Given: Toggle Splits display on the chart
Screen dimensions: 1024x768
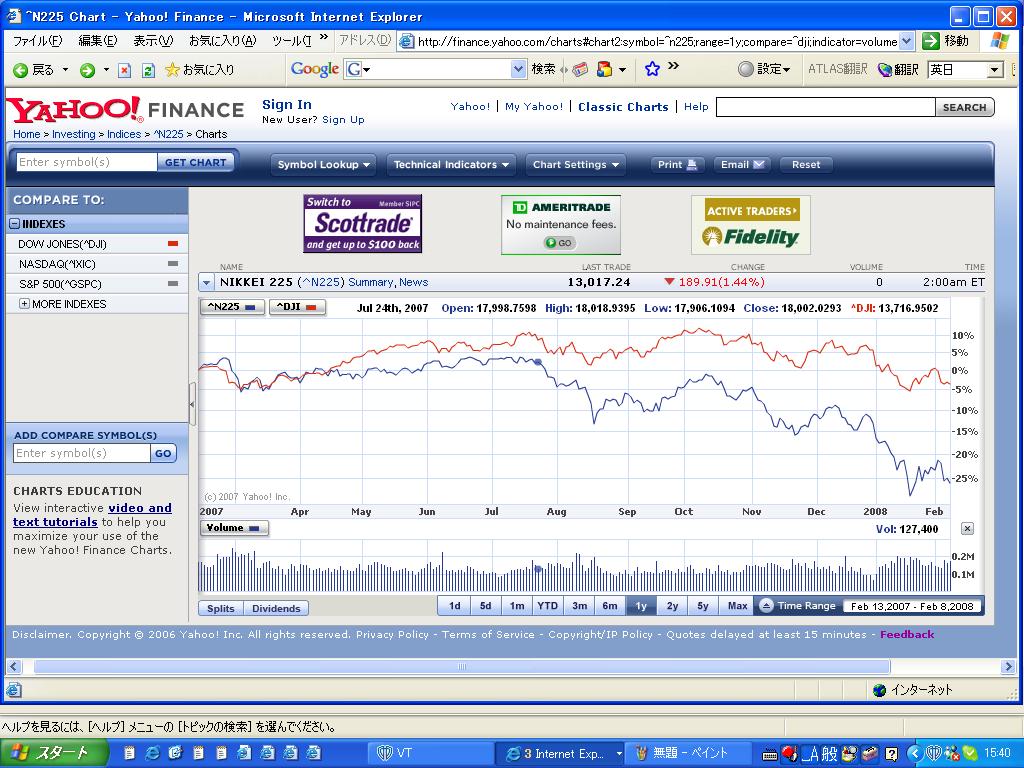Looking at the screenshot, I should click(221, 608).
